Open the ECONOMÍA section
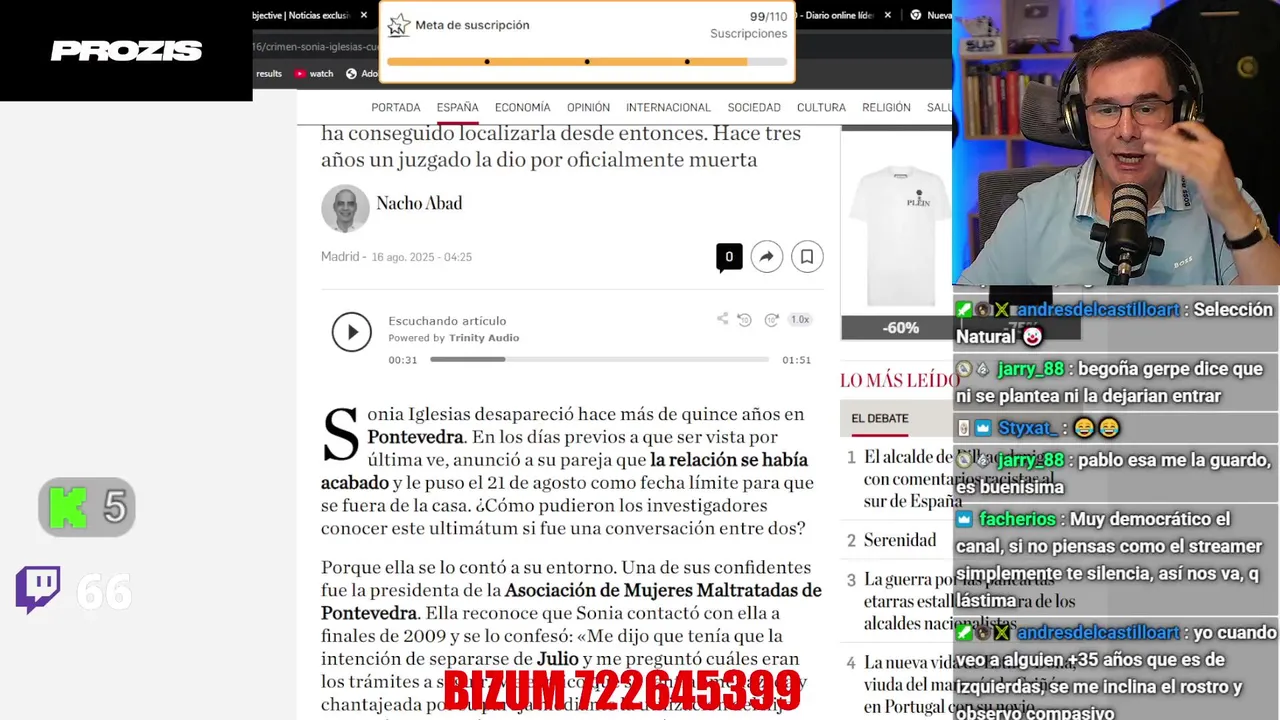This screenshot has height=720, width=1280. [522, 107]
